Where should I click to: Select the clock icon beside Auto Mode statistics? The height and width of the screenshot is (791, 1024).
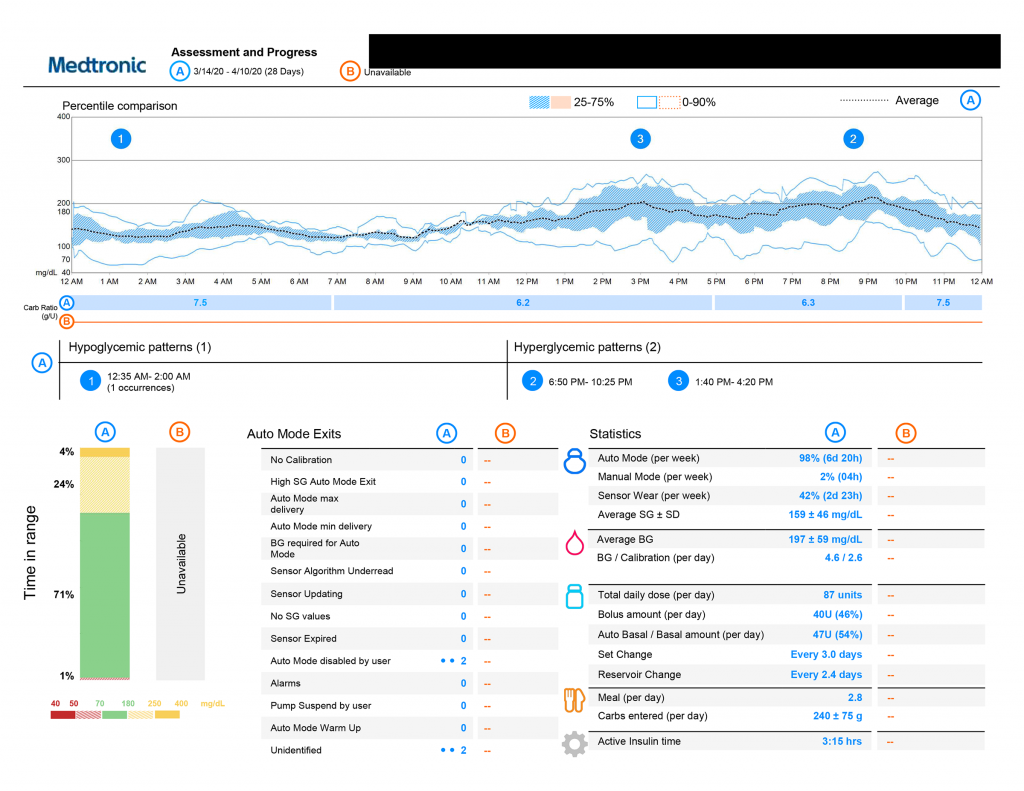coord(573,461)
